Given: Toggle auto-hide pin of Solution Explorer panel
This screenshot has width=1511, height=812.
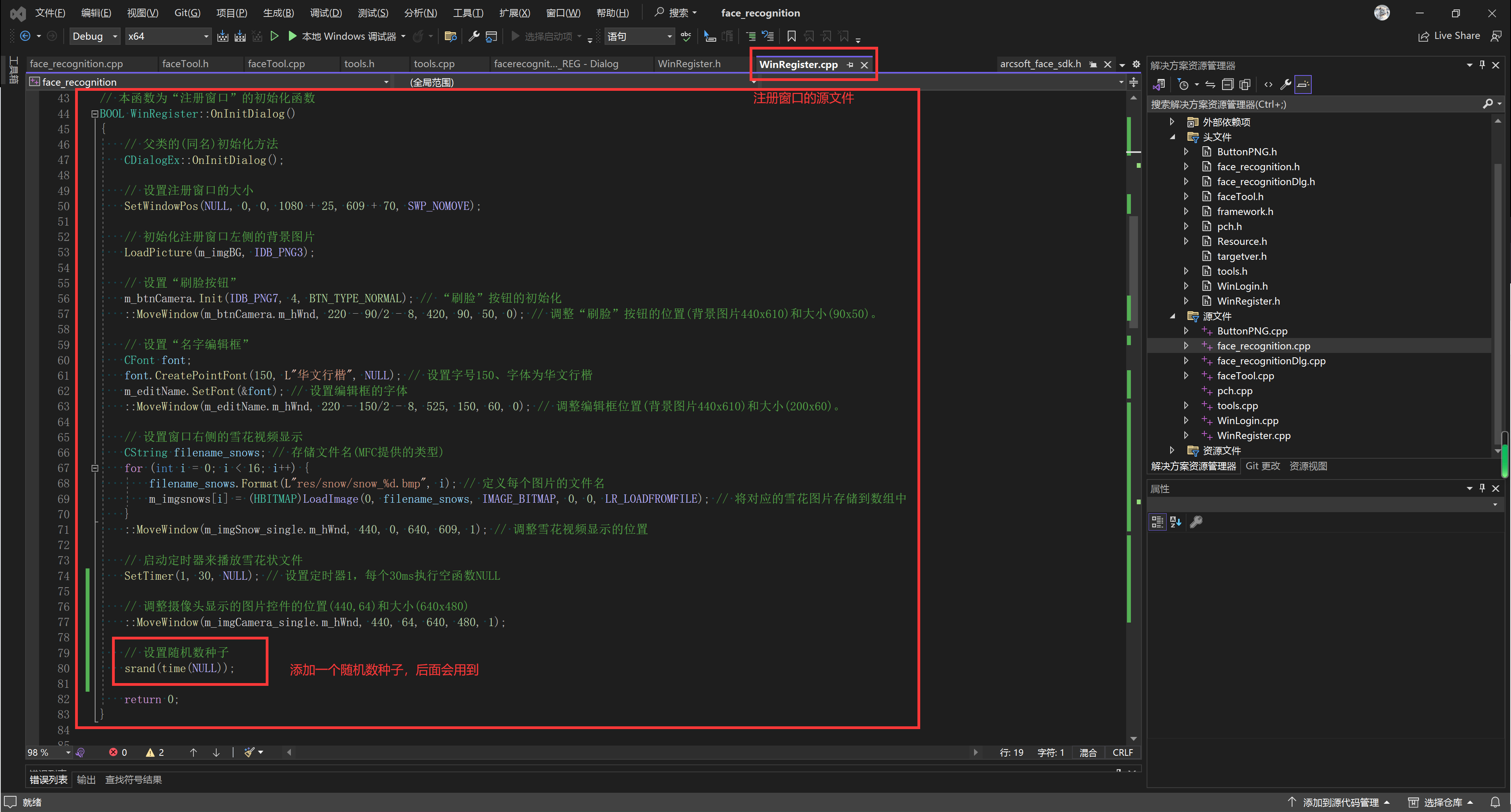Looking at the screenshot, I should point(1482,65).
